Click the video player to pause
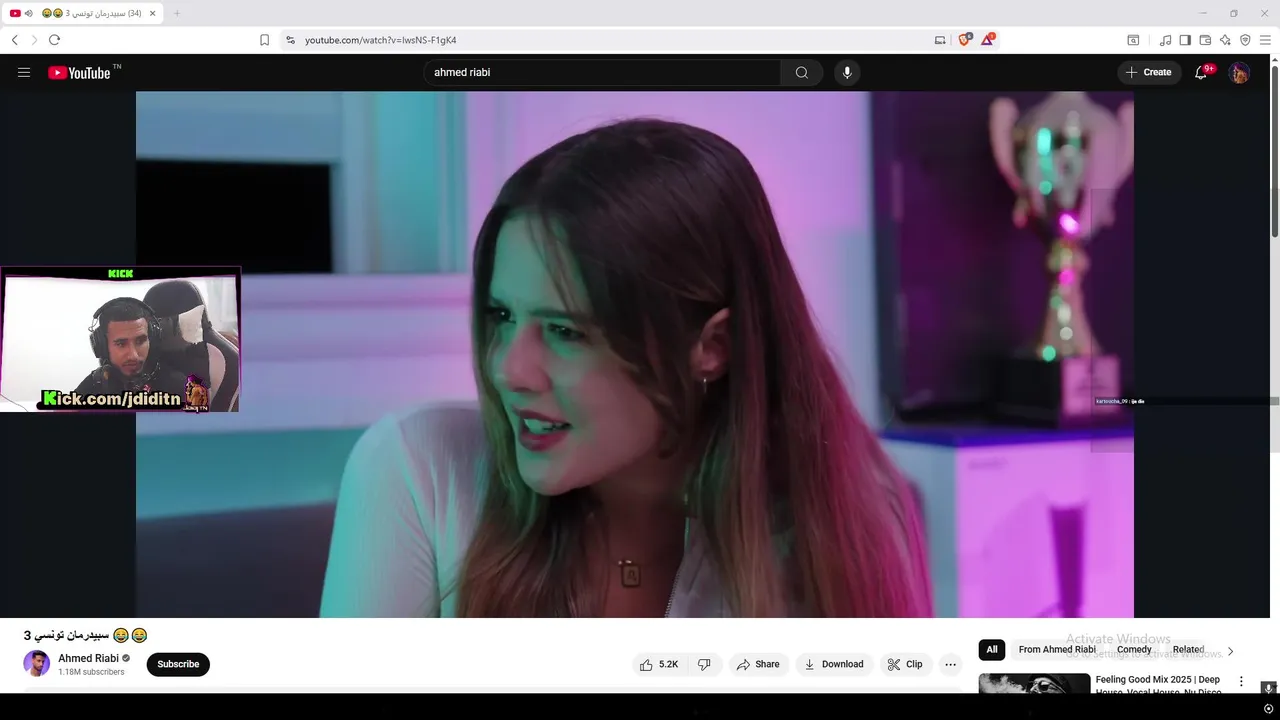The image size is (1280, 720). (x=635, y=354)
